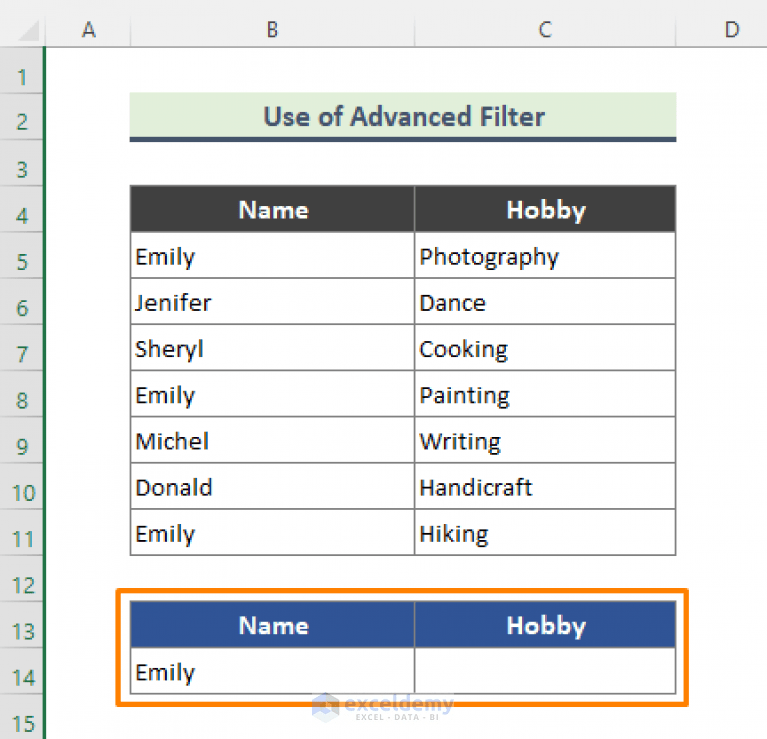Select the Sheryl cell
This screenshot has width=767, height=739.
point(272,348)
